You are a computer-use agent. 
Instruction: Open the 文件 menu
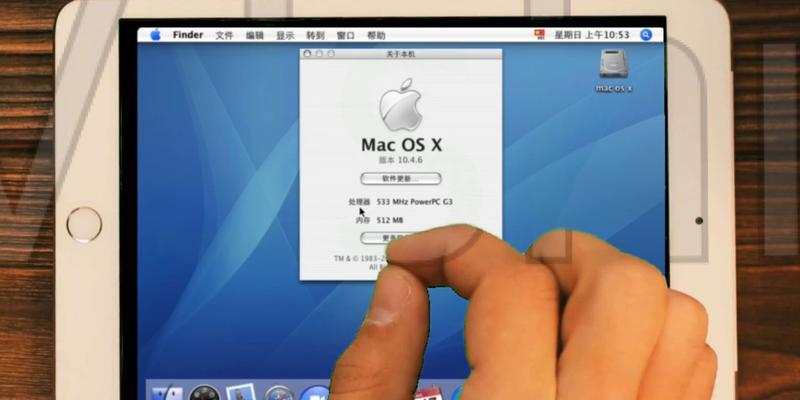(224, 35)
